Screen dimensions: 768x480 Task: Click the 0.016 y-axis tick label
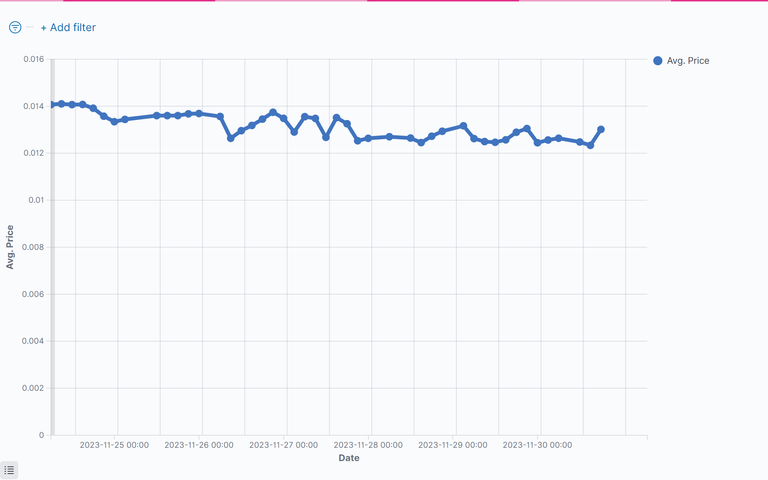coord(34,59)
